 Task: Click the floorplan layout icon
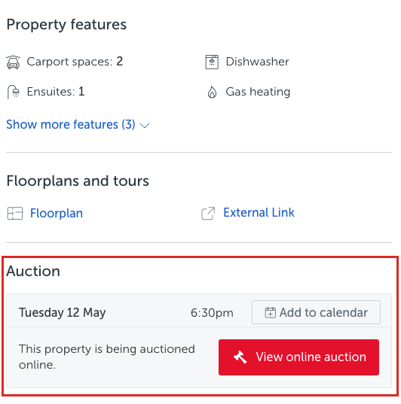(15, 213)
